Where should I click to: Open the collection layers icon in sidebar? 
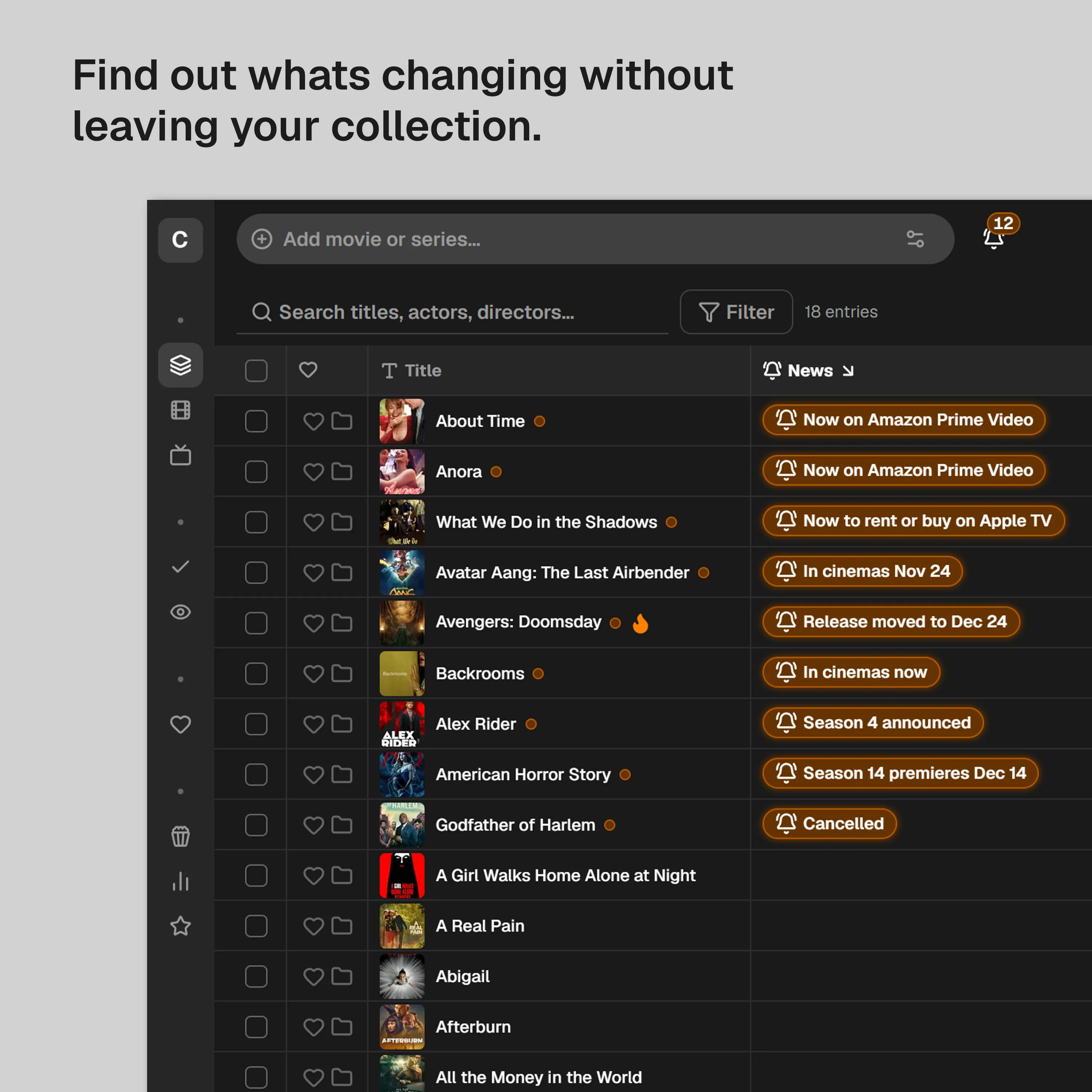[180, 365]
